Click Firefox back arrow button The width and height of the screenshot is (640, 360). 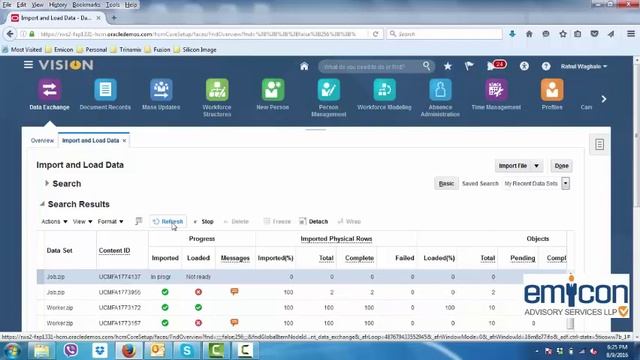pos(10,34)
